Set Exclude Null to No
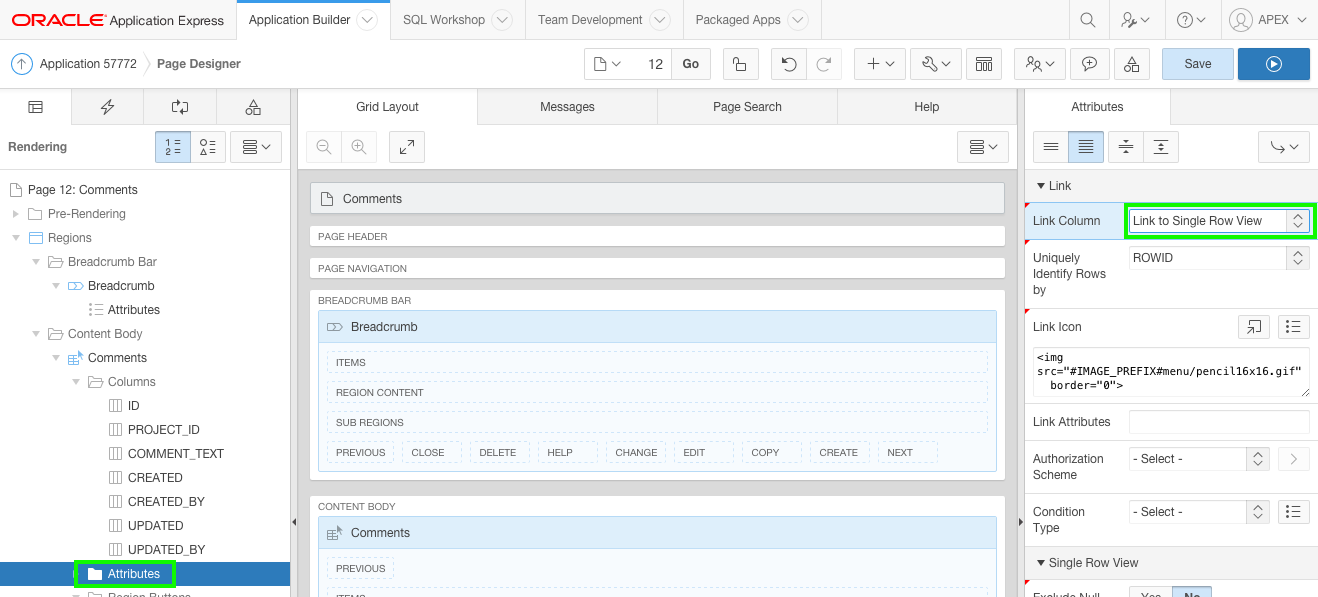The height and width of the screenshot is (597, 1318). [x=1191, y=592]
